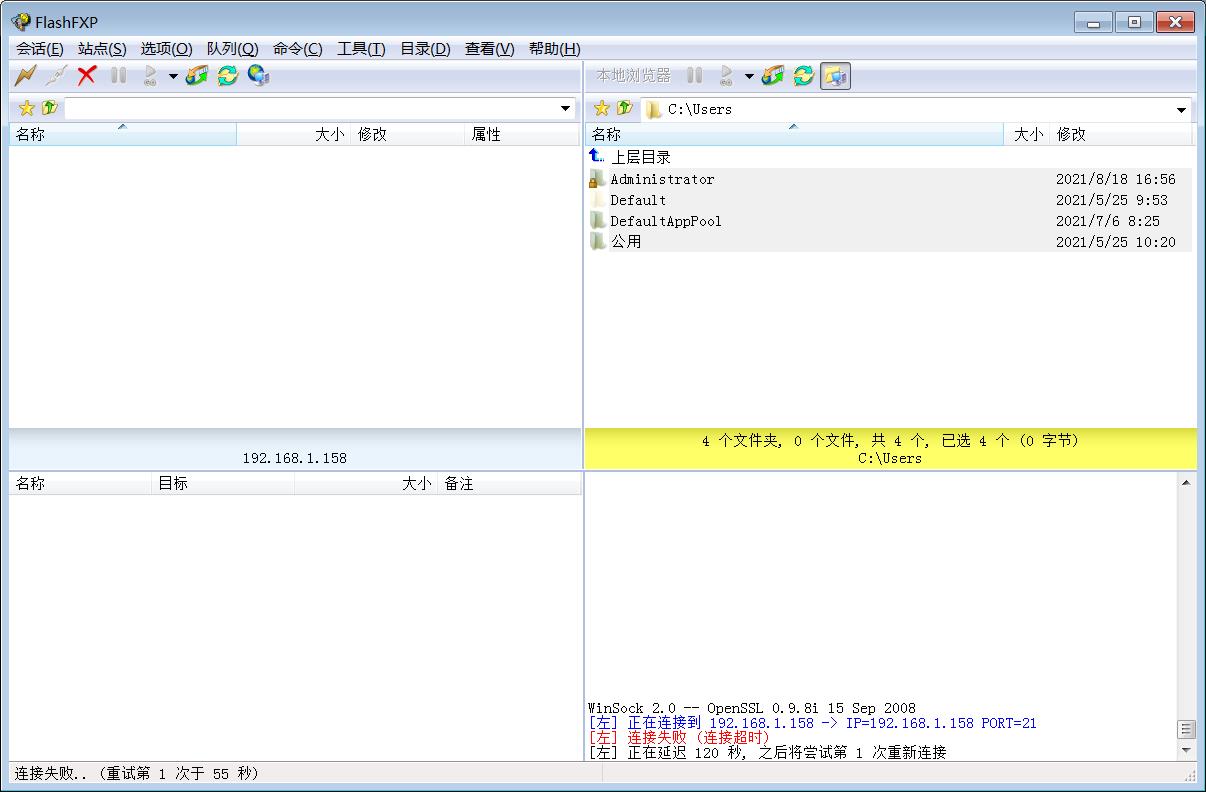Go up a directory in the left pane
1206x792 pixels.
pyautogui.click(x=49, y=108)
